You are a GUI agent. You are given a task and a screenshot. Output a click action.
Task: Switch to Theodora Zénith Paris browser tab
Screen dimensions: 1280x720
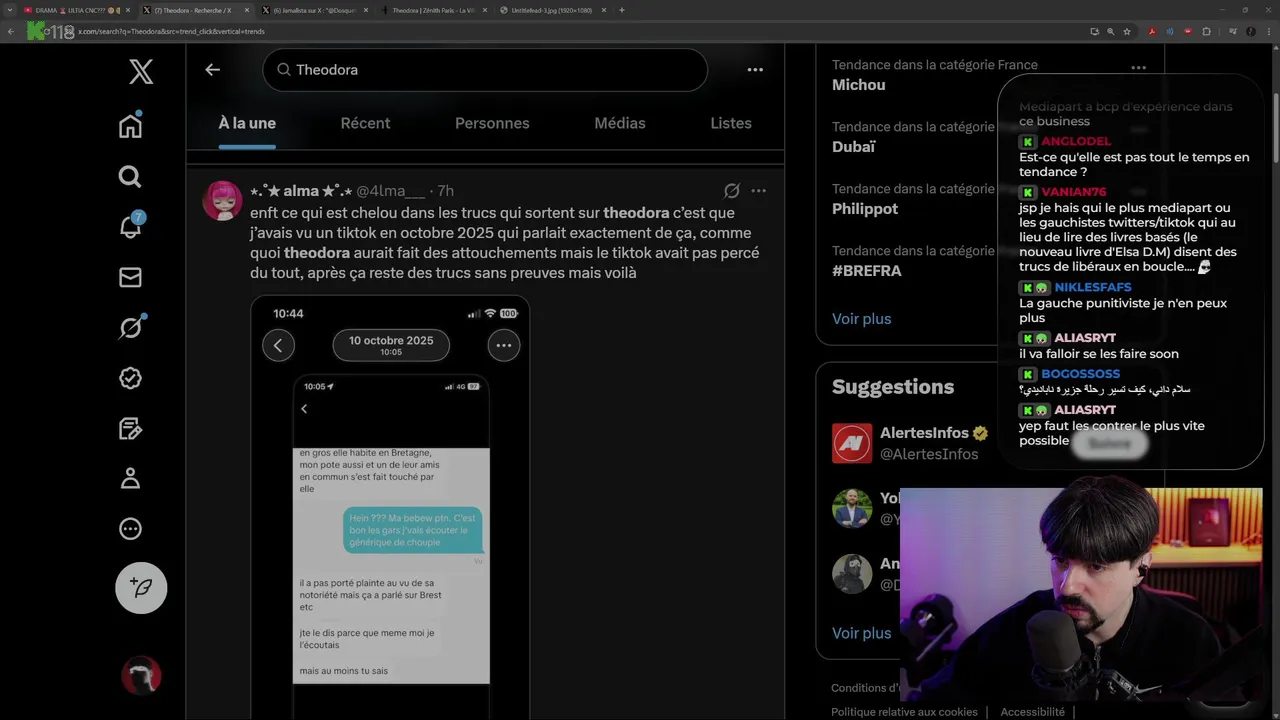click(x=432, y=10)
